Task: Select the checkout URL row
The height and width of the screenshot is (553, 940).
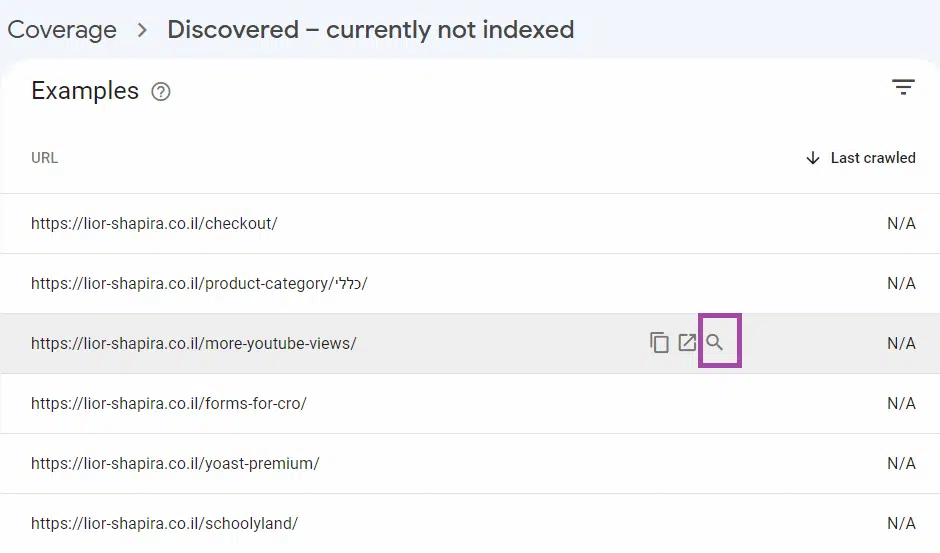Action: 154,224
